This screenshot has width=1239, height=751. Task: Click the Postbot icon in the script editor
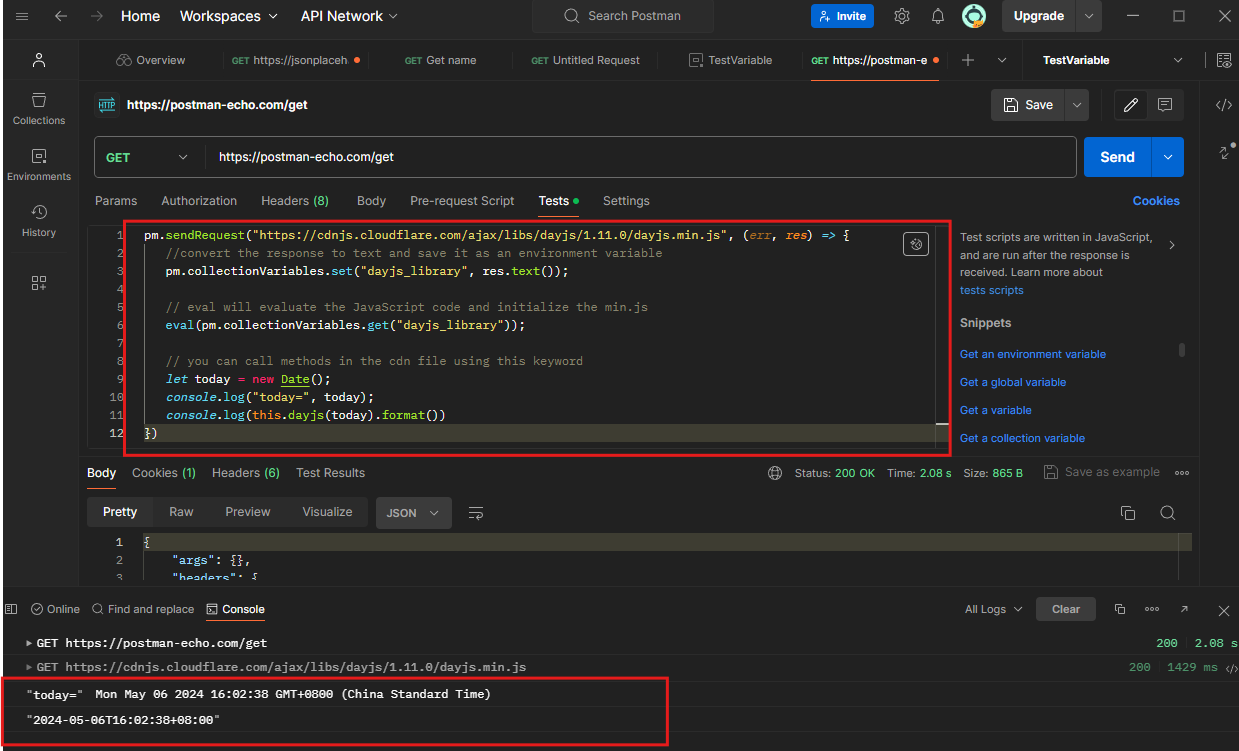coord(916,244)
